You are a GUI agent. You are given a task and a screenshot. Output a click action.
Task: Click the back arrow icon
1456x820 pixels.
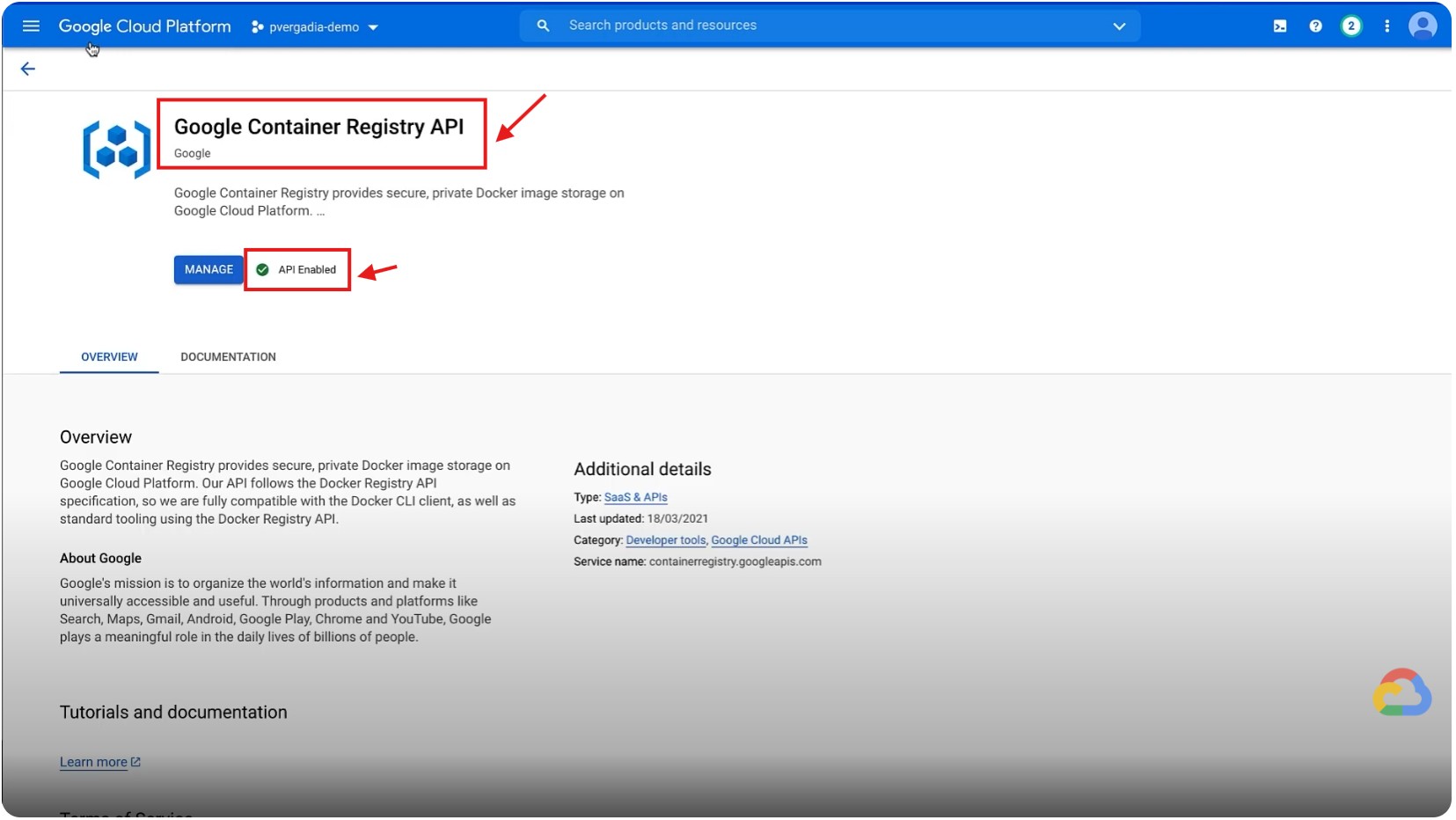(x=28, y=69)
